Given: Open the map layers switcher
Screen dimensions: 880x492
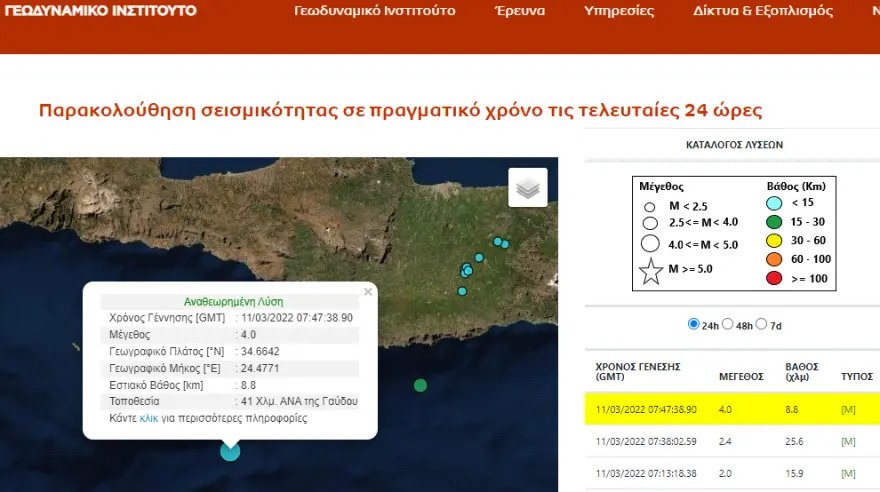Looking at the screenshot, I should [528, 187].
